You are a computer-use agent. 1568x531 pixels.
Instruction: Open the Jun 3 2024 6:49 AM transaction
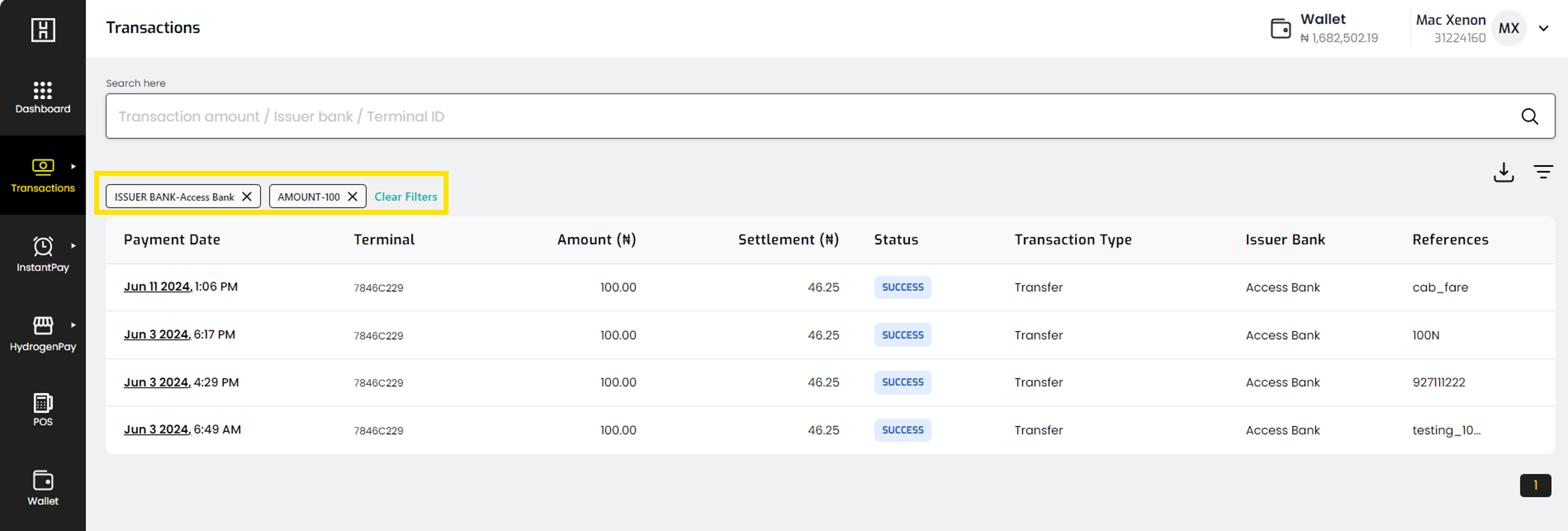(182, 430)
